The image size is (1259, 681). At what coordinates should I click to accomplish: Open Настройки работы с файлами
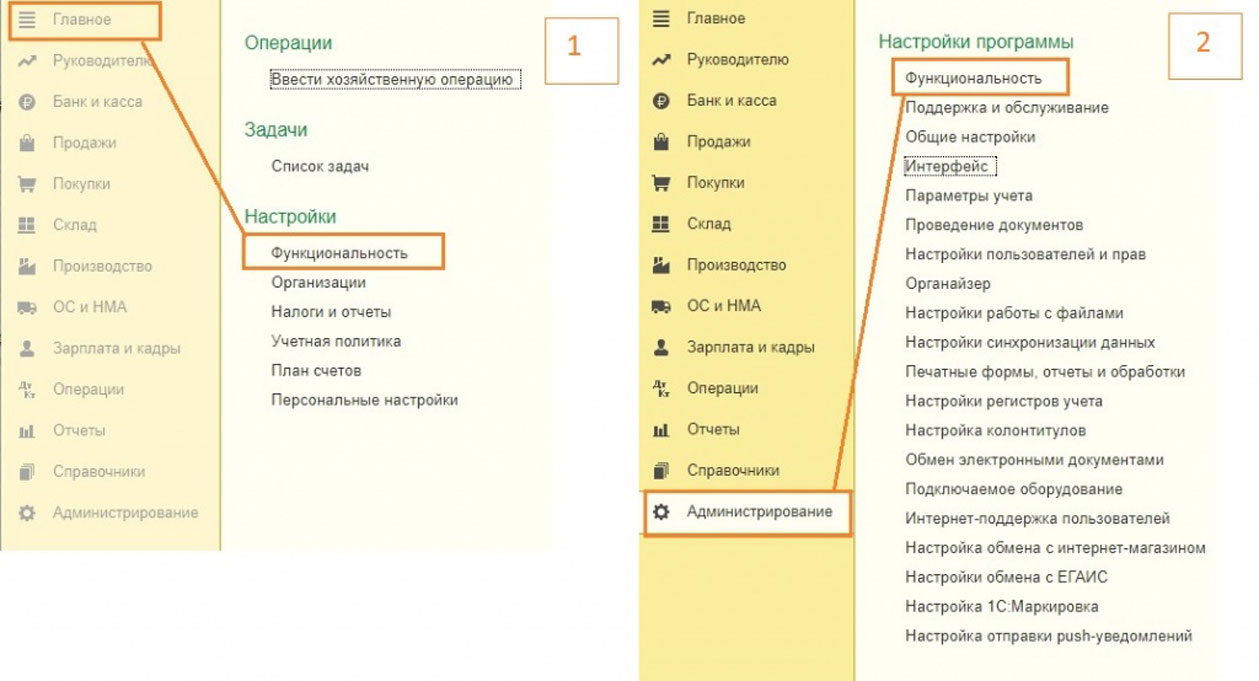click(1015, 313)
